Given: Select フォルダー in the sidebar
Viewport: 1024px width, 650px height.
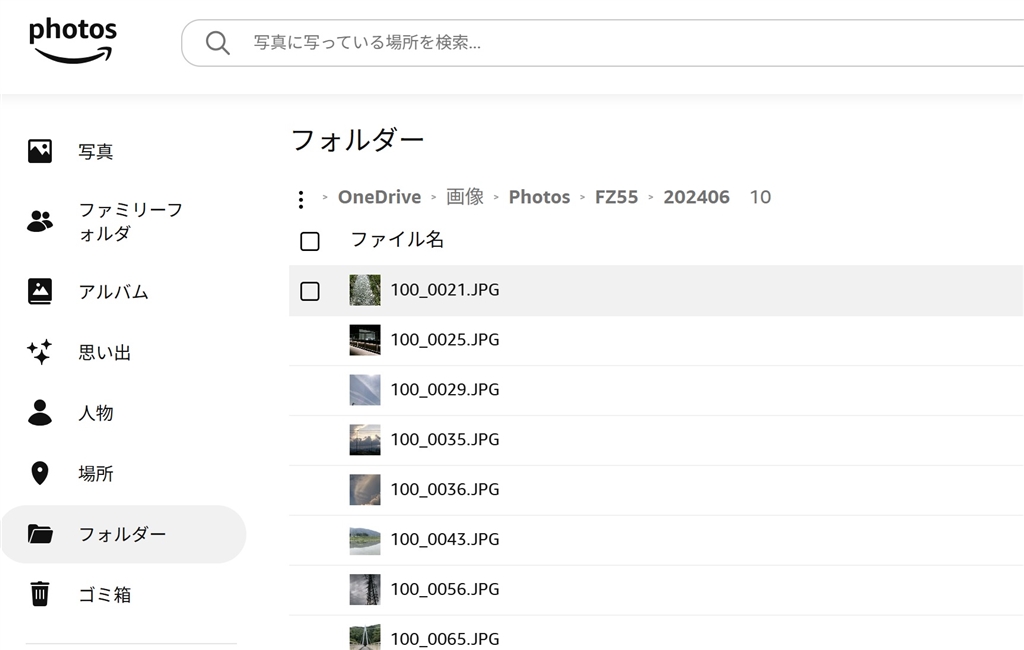Looking at the screenshot, I should click(x=123, y=534).
